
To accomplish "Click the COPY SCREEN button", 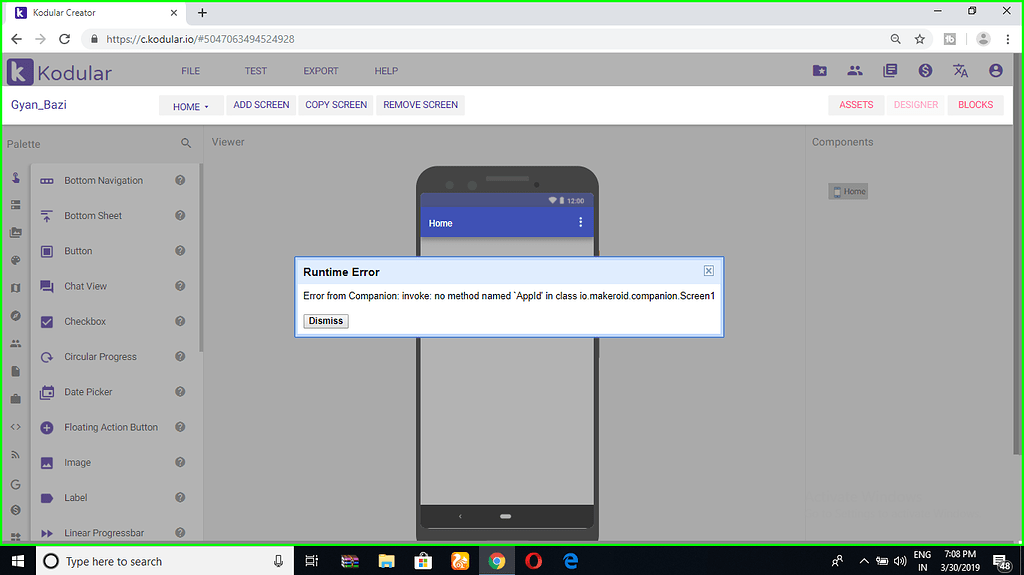I will point(336,105).
